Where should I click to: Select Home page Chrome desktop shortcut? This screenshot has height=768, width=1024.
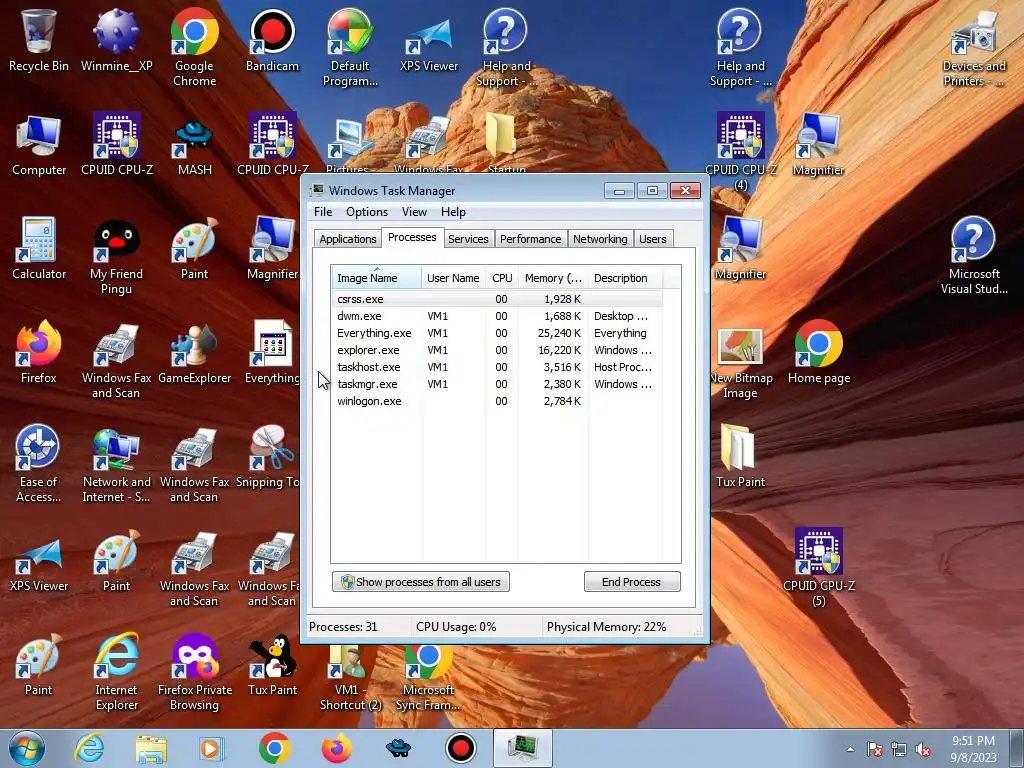click(x=818, y=352)
